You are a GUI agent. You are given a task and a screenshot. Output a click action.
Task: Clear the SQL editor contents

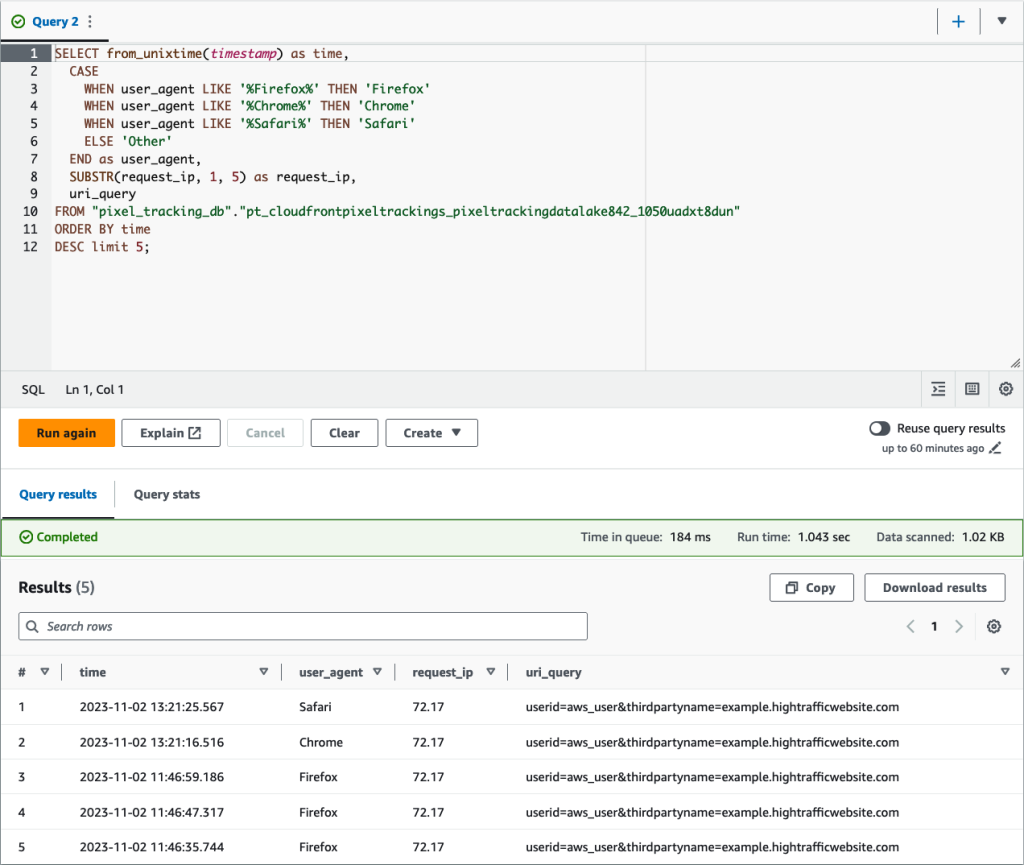(344, 433)
